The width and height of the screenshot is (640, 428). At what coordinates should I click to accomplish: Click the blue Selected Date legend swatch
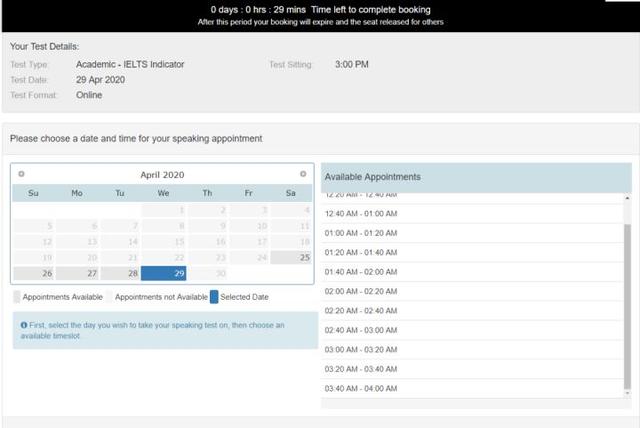click(x=214, y=297)
